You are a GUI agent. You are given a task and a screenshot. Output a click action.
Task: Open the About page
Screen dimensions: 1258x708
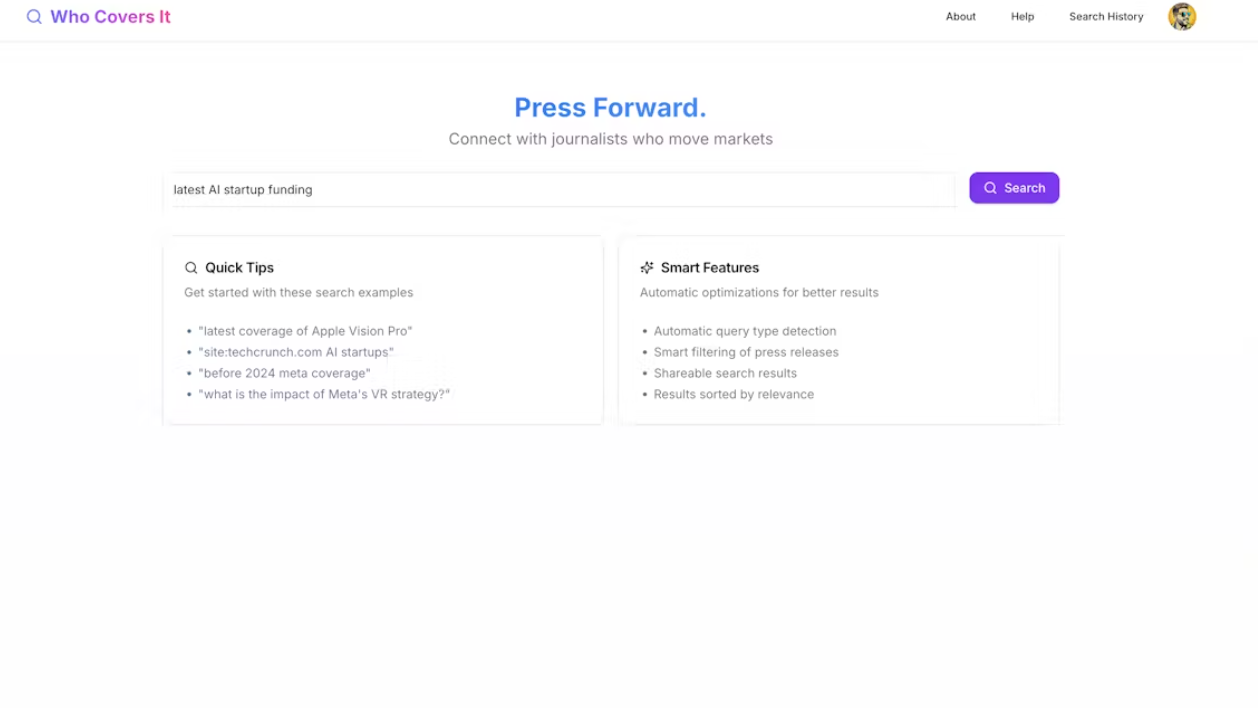[x=961, y=17]
